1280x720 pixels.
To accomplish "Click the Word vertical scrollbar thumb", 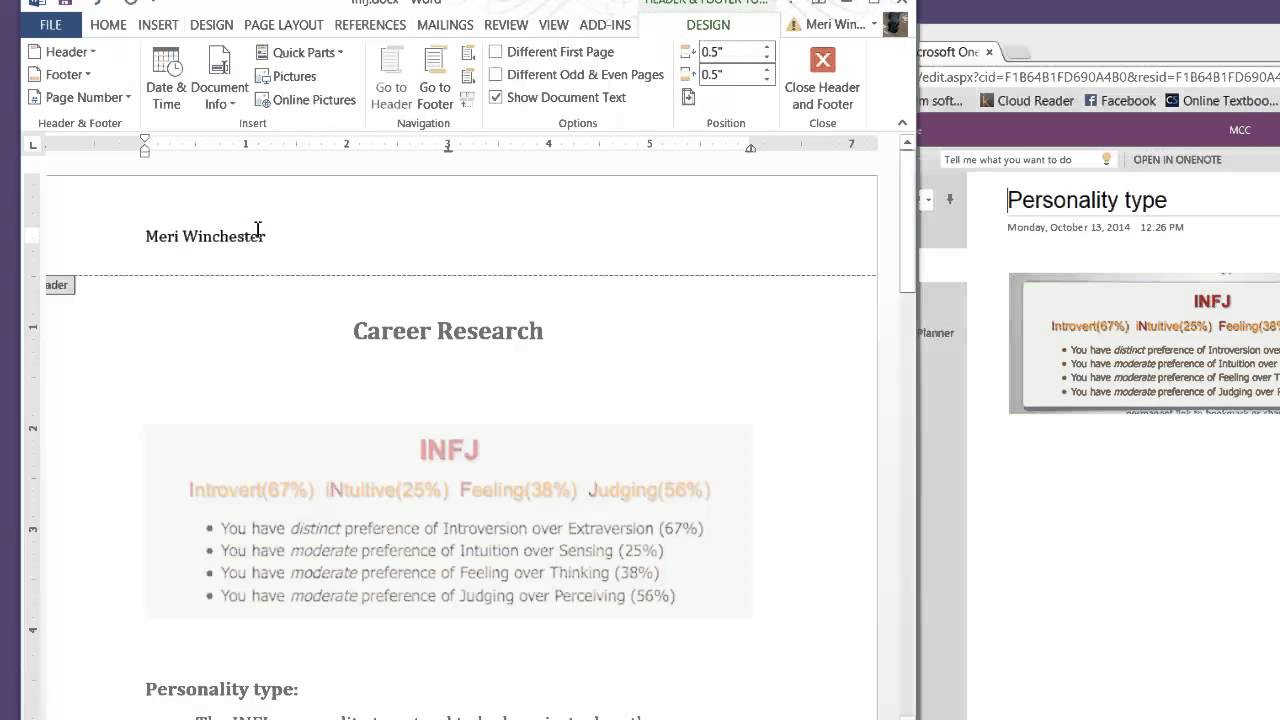I will click(907, 222).
